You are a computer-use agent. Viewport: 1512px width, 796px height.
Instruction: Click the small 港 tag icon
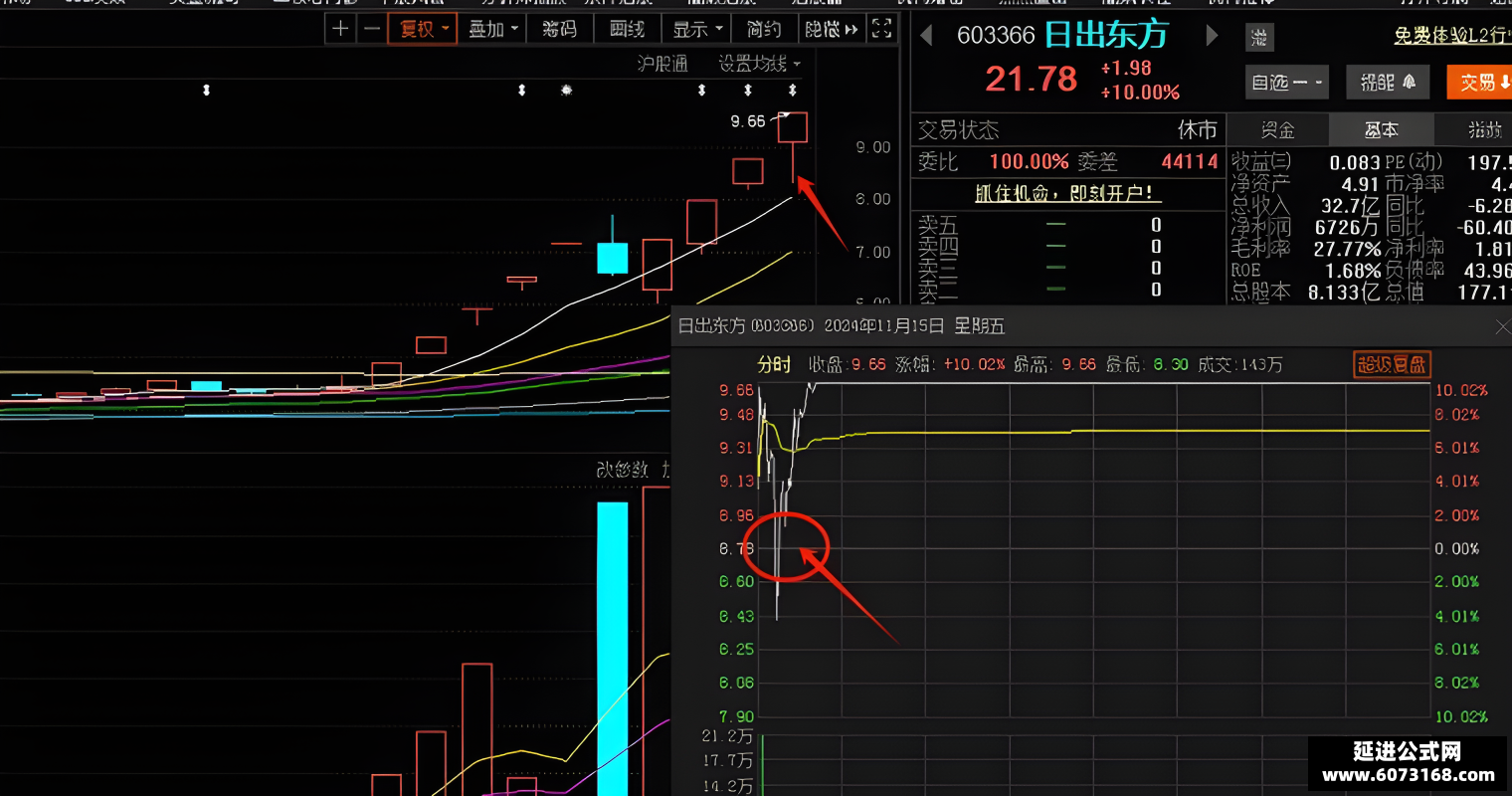coord(1259,38)
